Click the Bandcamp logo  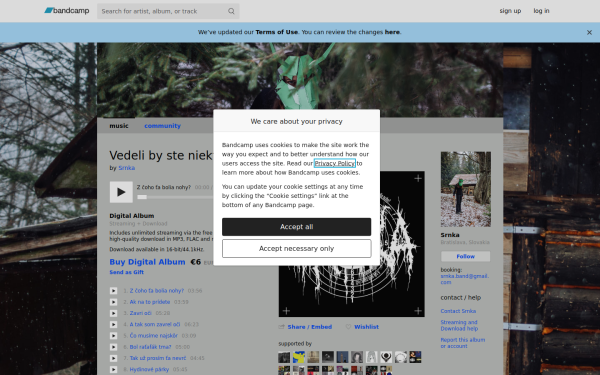[x=67, y=11]
